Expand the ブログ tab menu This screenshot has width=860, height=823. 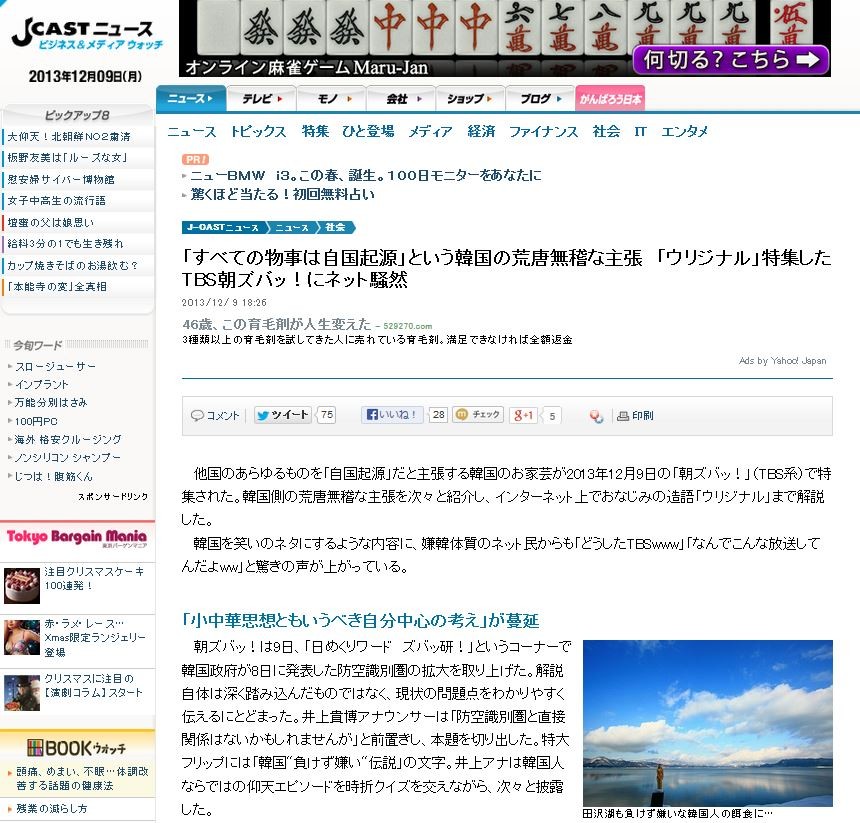[540, 99]
